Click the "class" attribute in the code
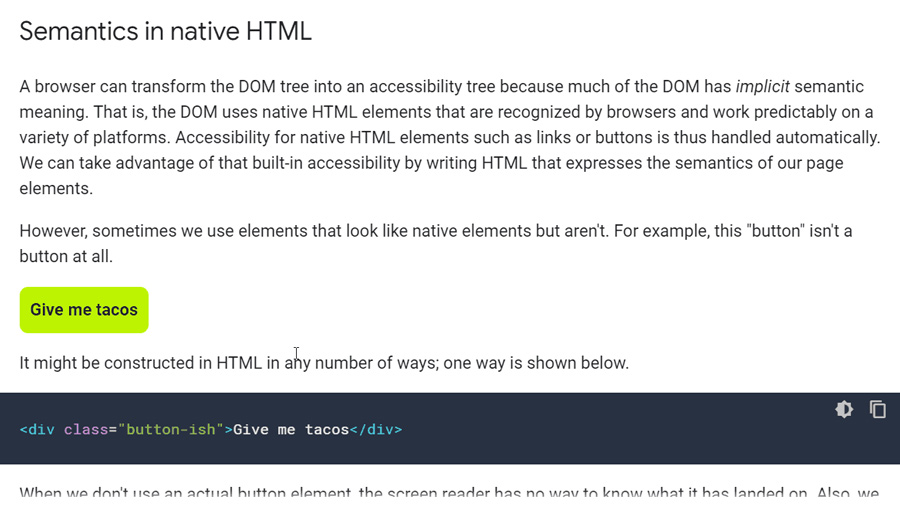 point(86,430)
